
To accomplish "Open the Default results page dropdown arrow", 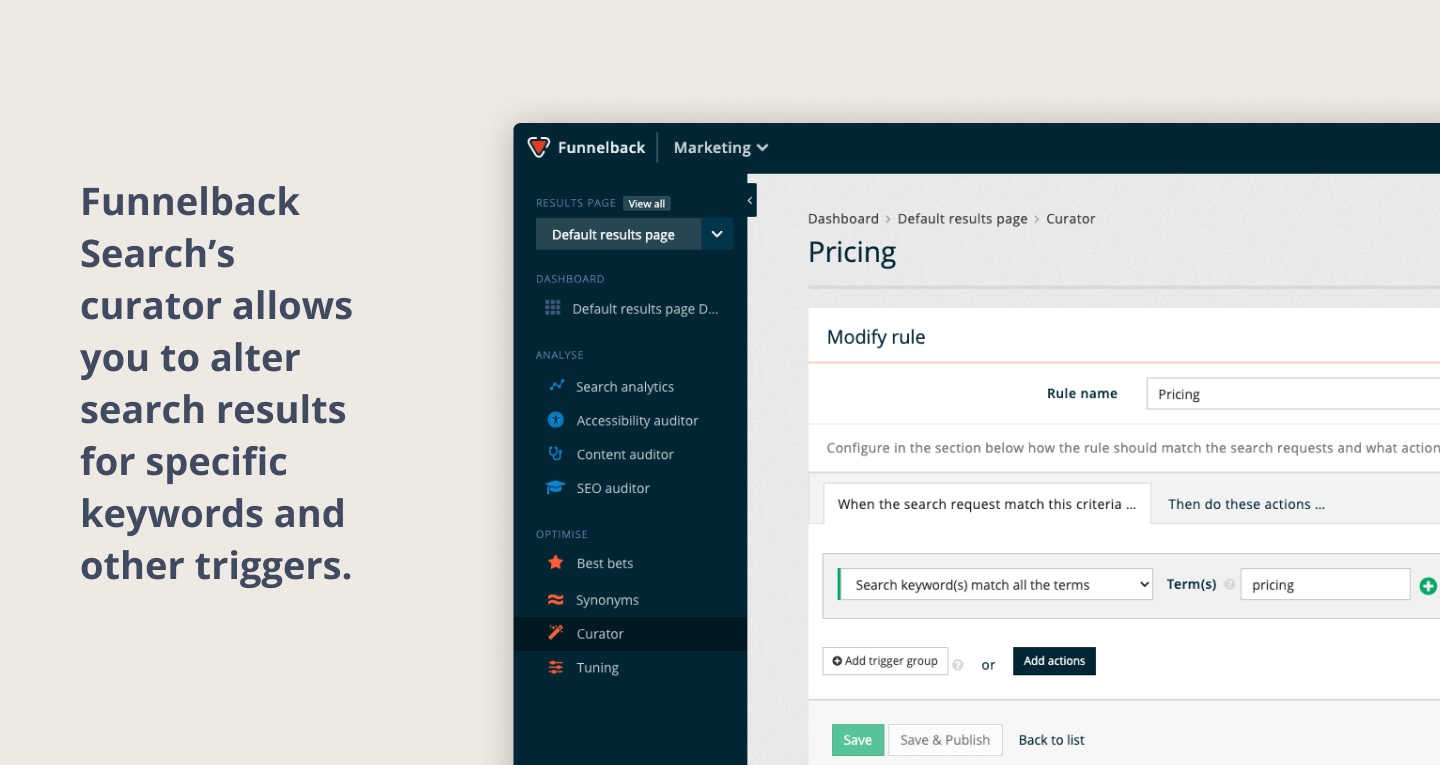I will 717,235.
